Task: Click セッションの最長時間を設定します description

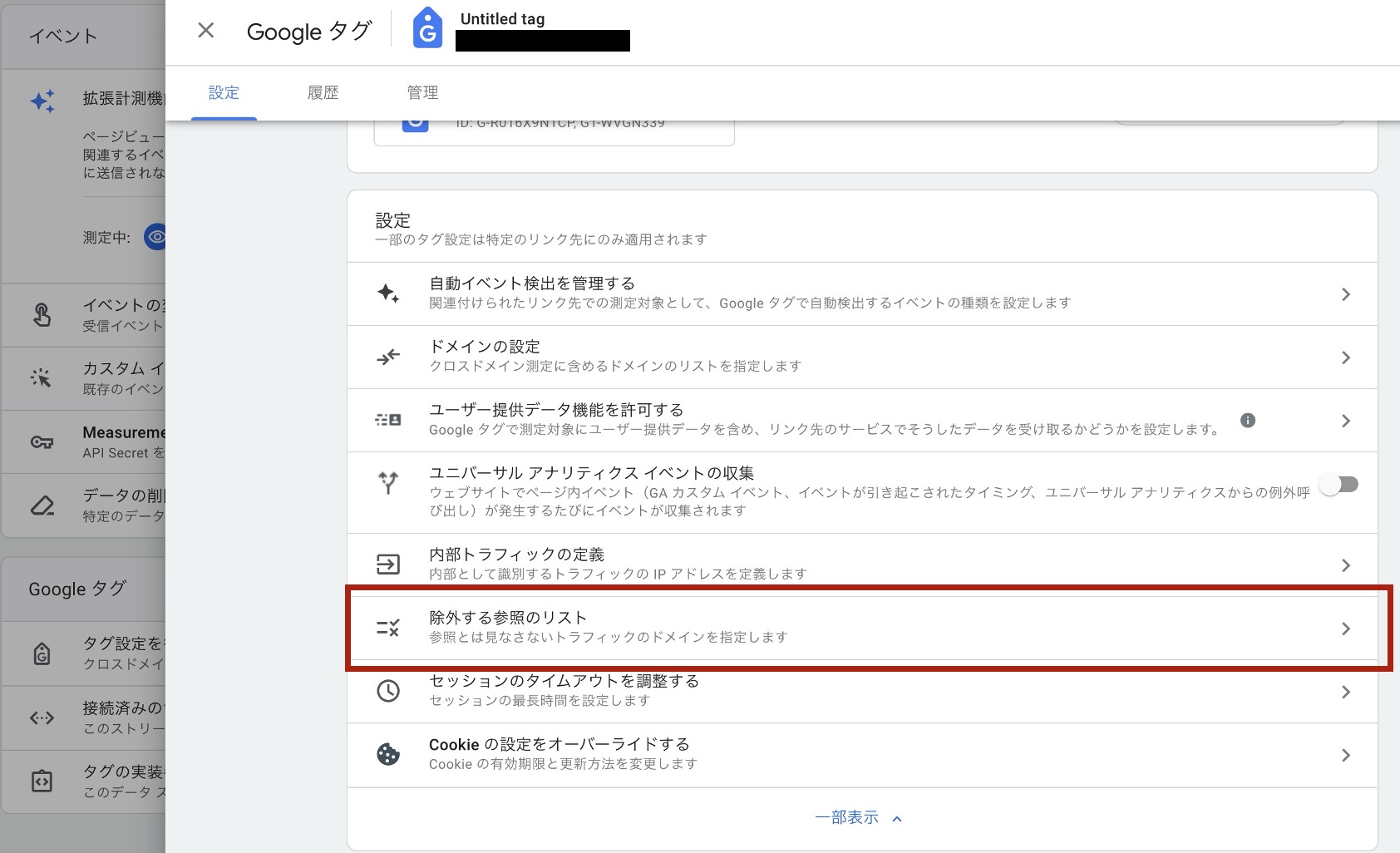Action: tap(539, 700)
